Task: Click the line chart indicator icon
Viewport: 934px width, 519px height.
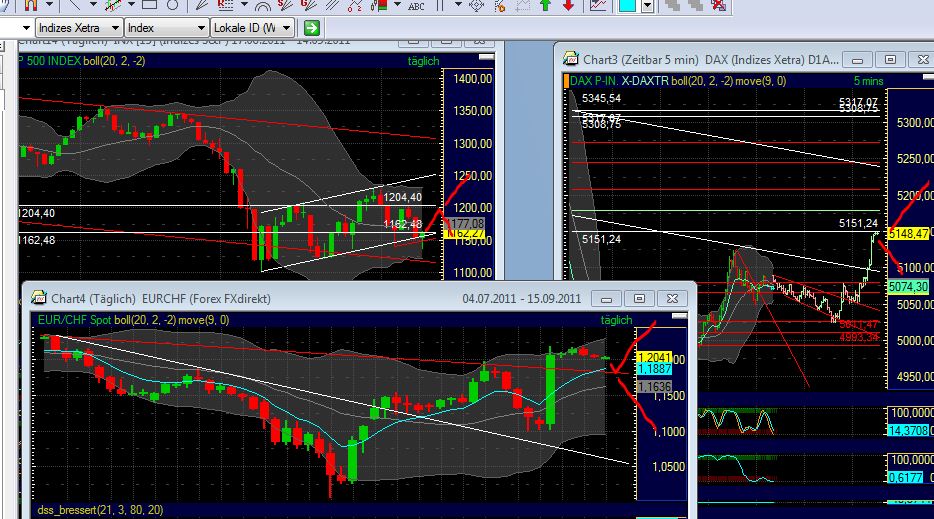Action: coord(598,5)
